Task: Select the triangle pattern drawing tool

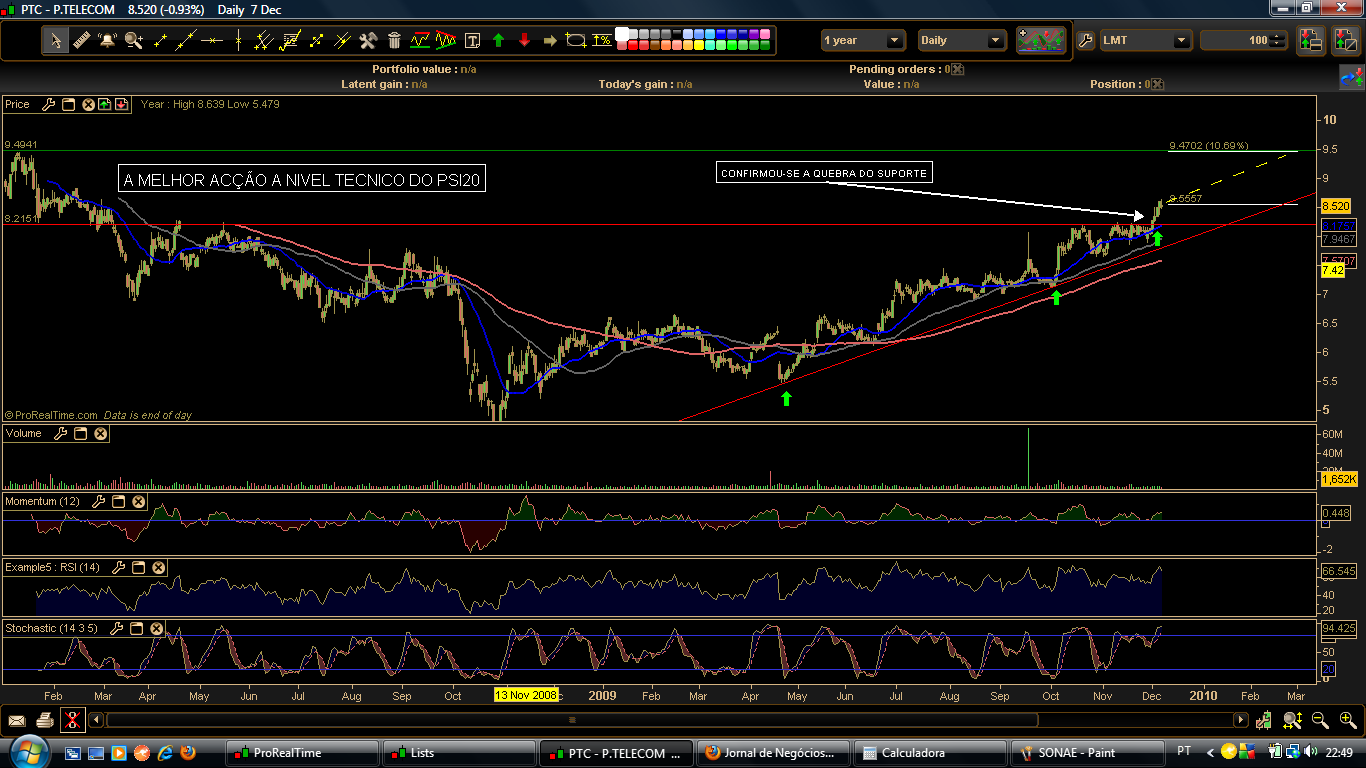Action: [x=446, y=41]
